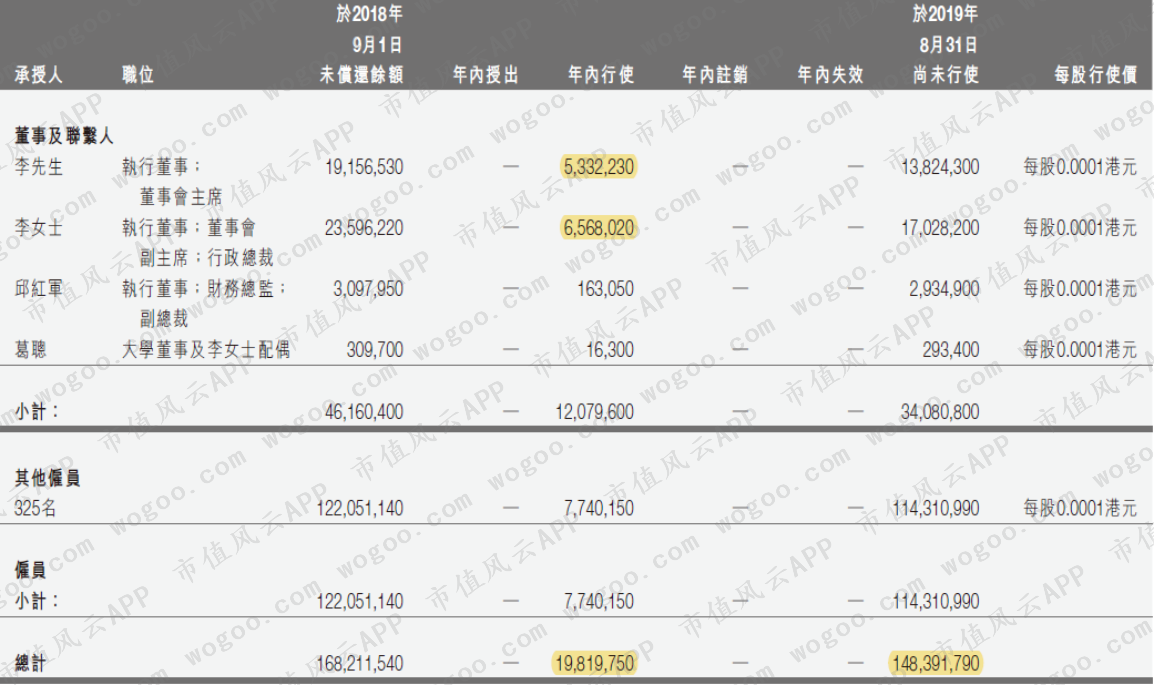Select highlighted value 6,568,020
The image size is (1154, 685).
tap(599, 228)
